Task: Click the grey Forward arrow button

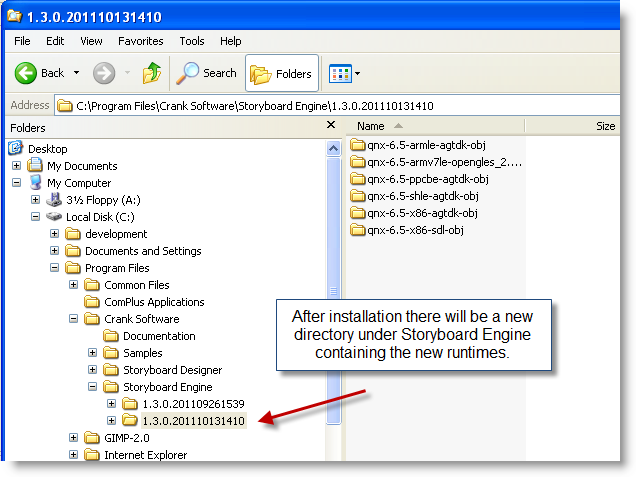Action: (x=104, y=73)
